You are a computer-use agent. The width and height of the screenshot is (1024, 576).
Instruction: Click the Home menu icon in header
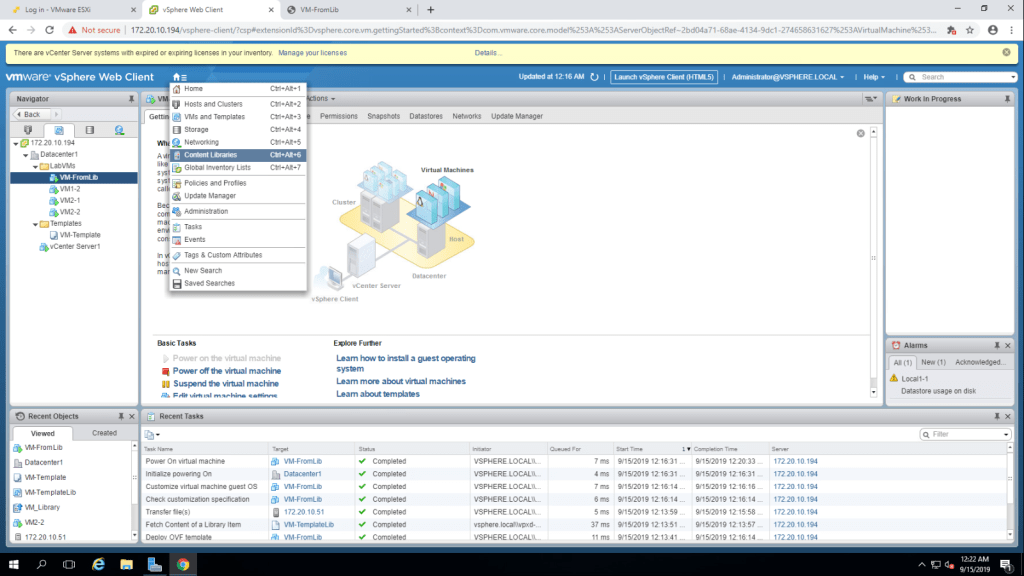tap(178, 77)
